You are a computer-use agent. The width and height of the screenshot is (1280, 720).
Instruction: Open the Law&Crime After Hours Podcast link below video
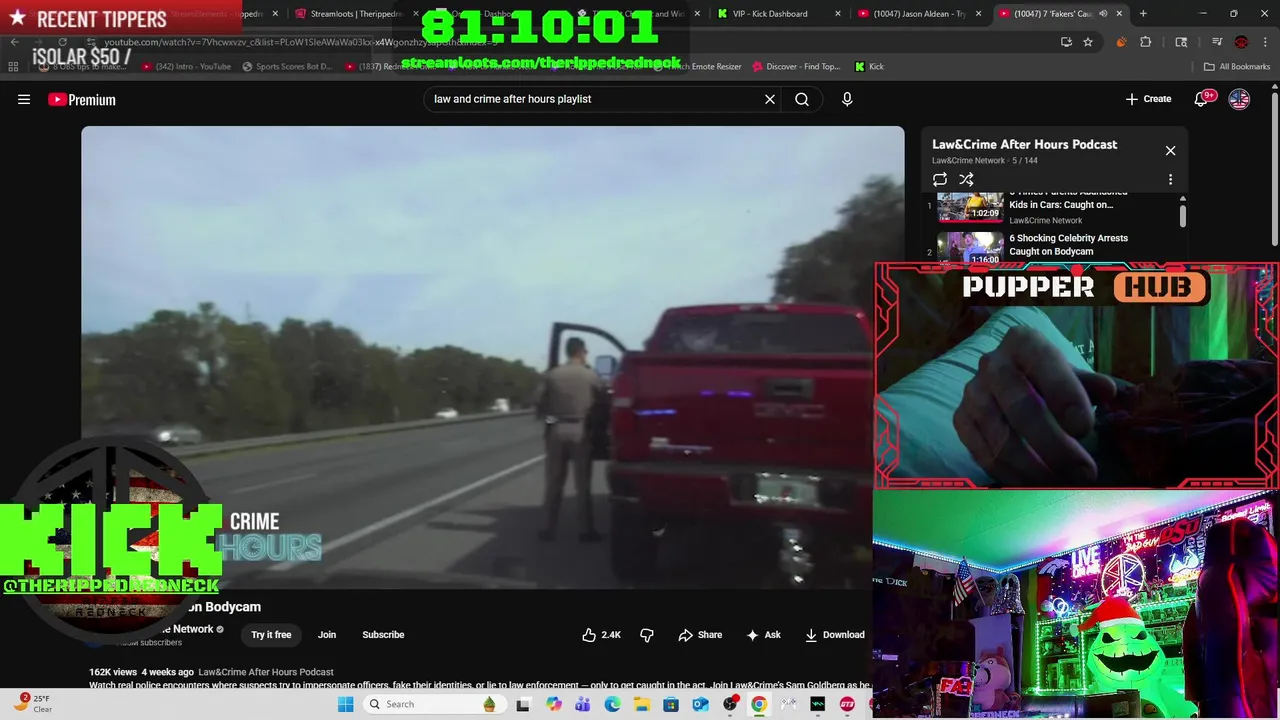click(x=265, y=672)
